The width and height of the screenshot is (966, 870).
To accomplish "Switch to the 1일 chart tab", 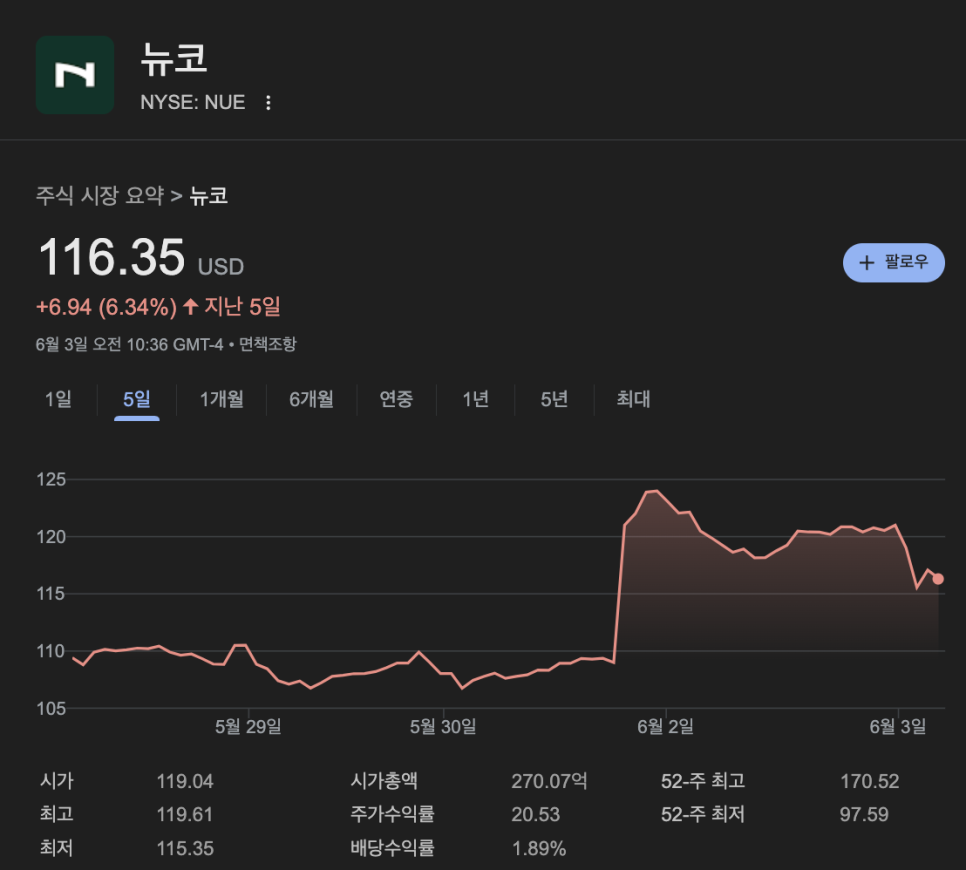I will click(x=58, y=399).
